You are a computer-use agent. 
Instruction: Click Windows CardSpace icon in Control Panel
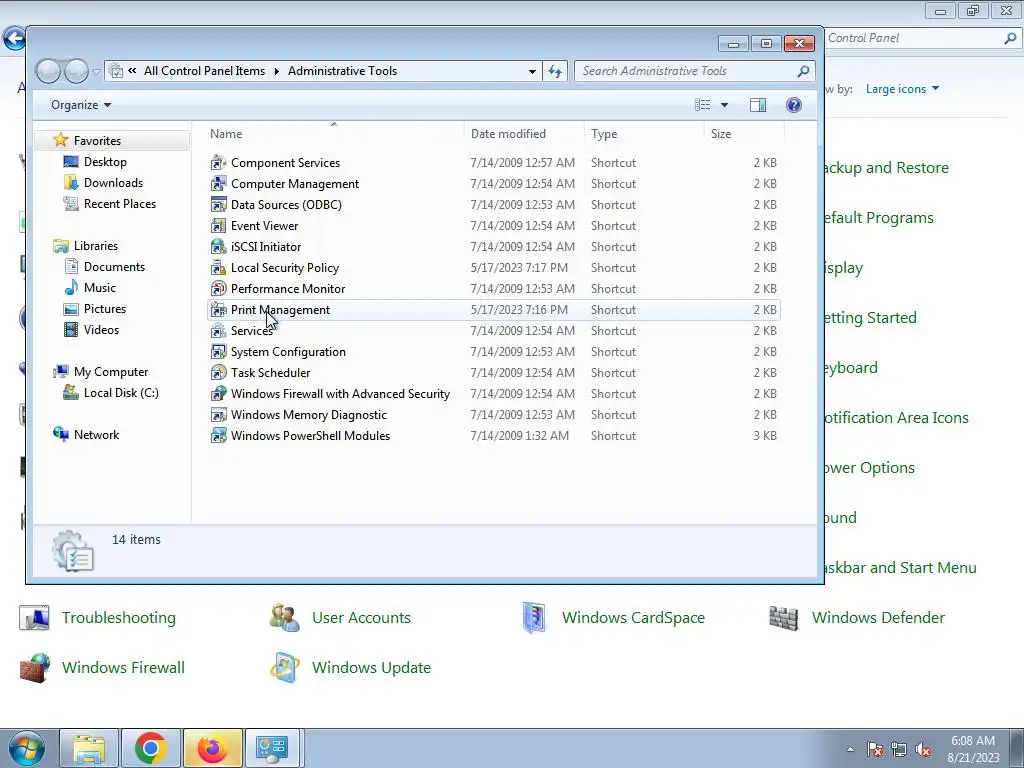(x=534, y=618)
